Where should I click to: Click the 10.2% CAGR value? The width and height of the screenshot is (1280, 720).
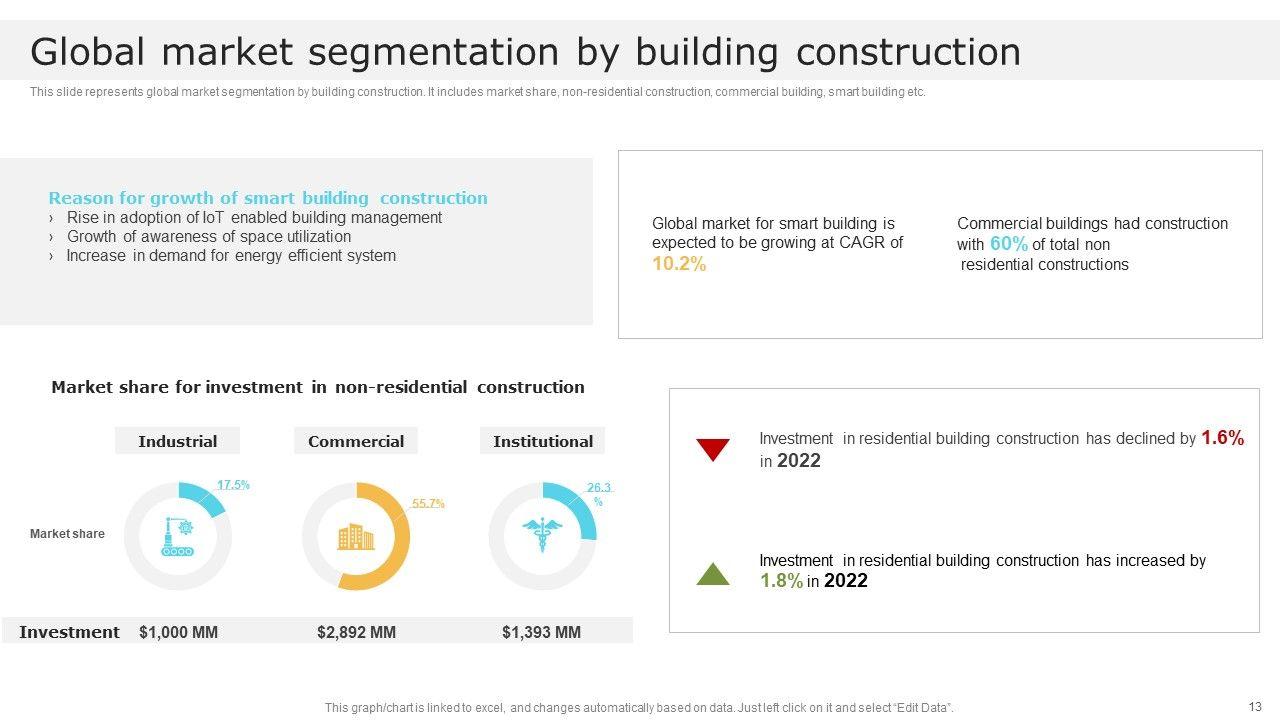[x=679, y=264]
